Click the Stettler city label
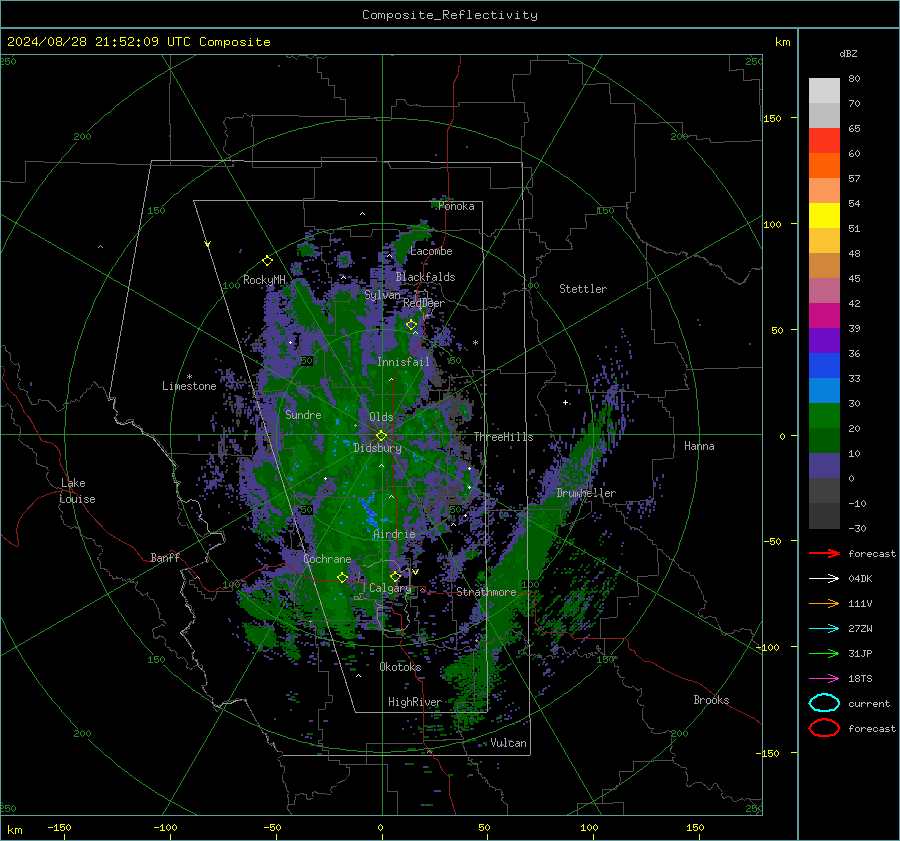900x841 pixels. pyautogui.click(x=583, y=289)
